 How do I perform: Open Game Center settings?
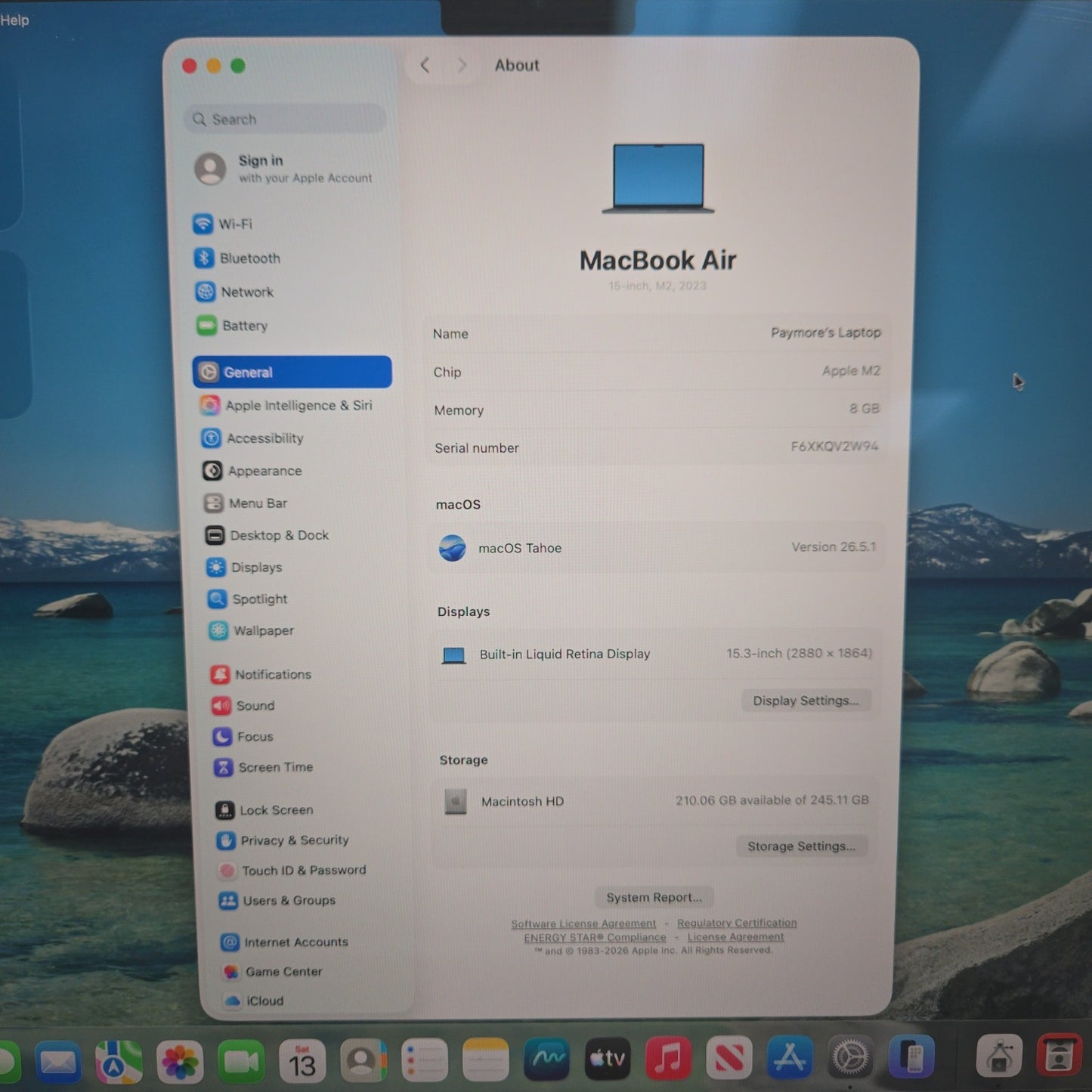tap(273, 972)
